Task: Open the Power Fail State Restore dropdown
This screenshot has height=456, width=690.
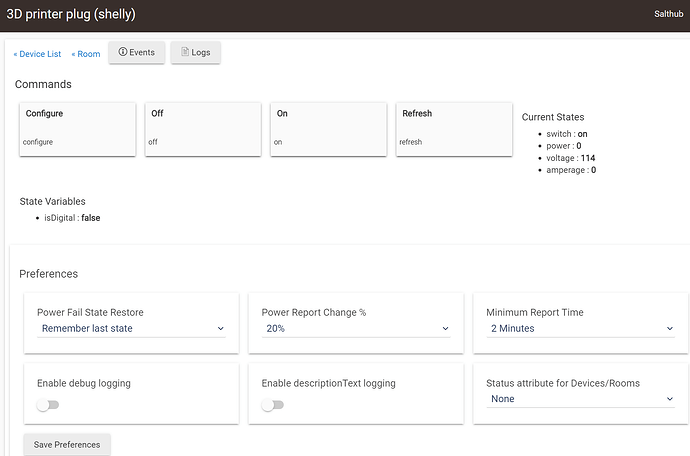Action: (x=131, y=328)
